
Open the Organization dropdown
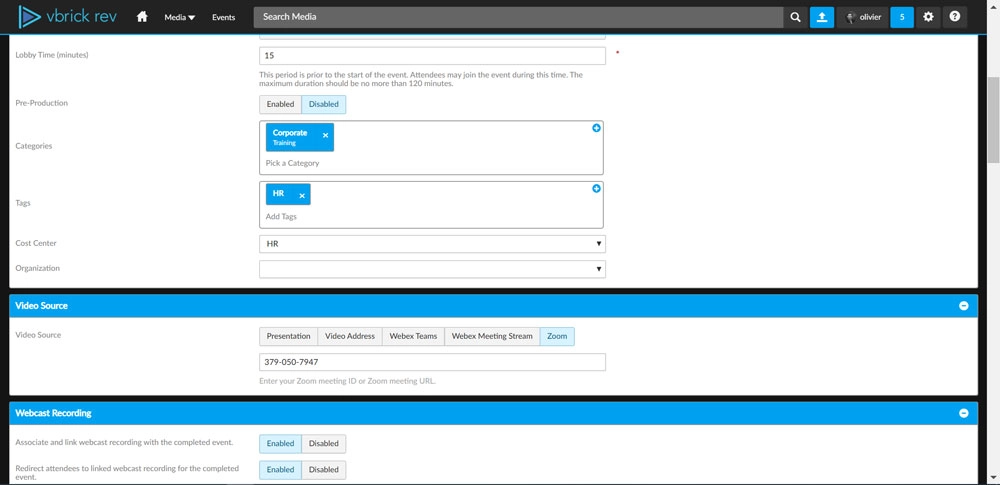(432, 269)
